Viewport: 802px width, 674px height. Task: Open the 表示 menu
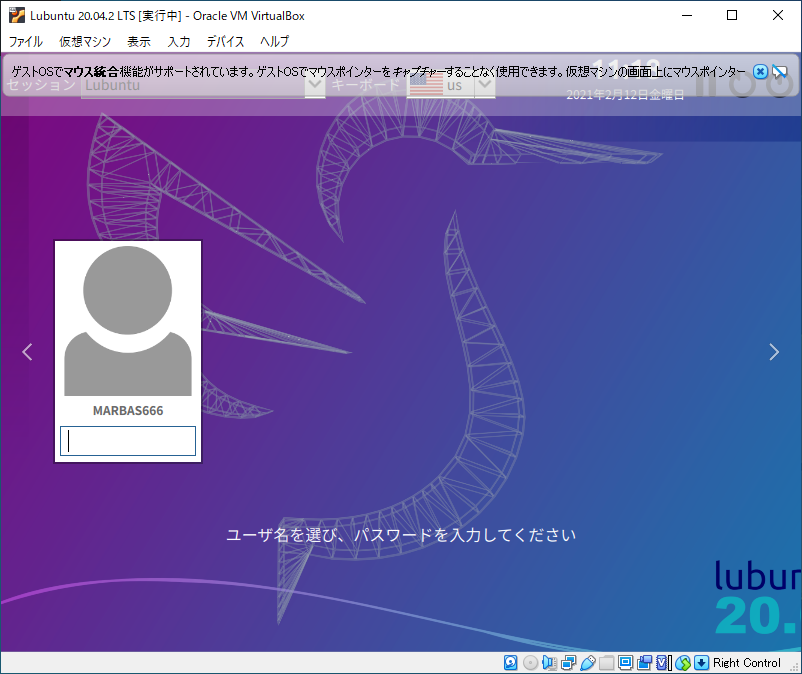(139, 41)
